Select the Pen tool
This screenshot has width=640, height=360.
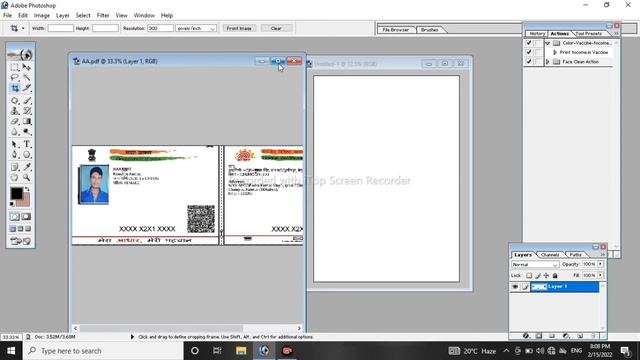click(15, 155)
